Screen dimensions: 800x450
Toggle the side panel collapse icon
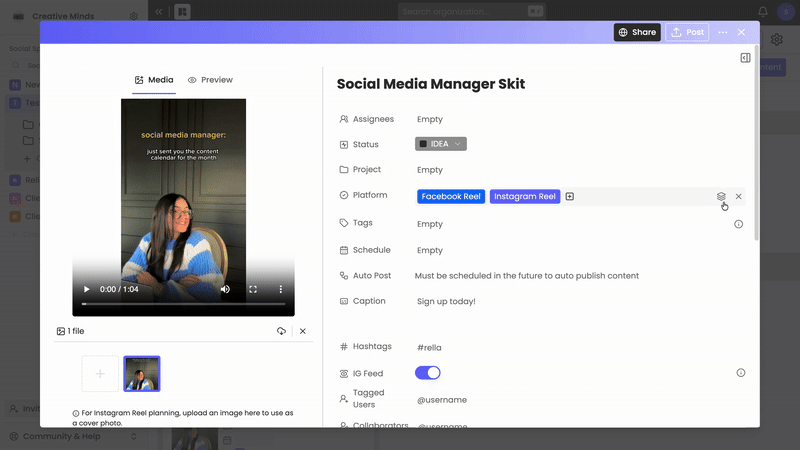(745, 58)
